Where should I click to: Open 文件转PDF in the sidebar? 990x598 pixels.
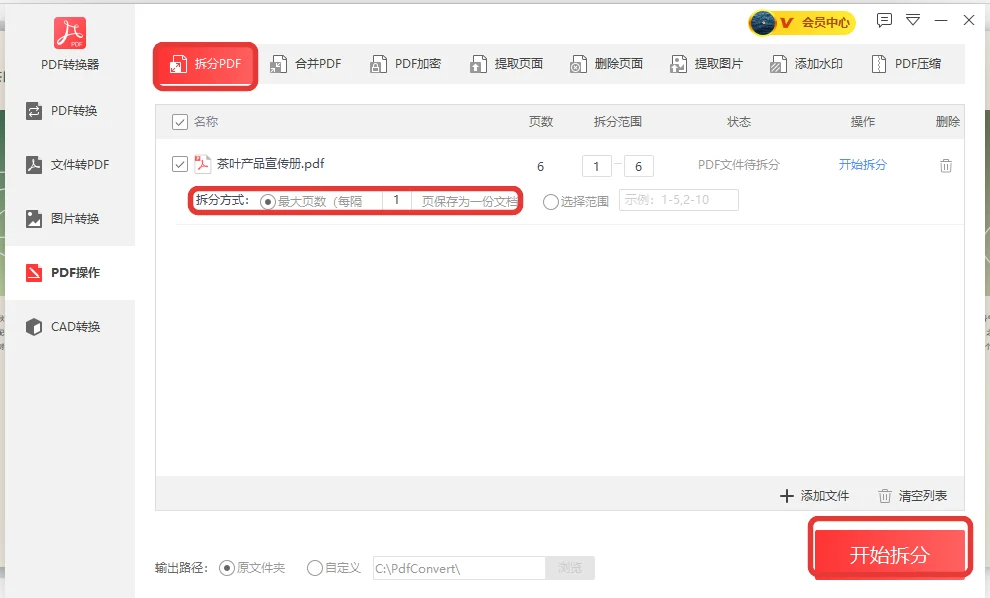[70, 165]
